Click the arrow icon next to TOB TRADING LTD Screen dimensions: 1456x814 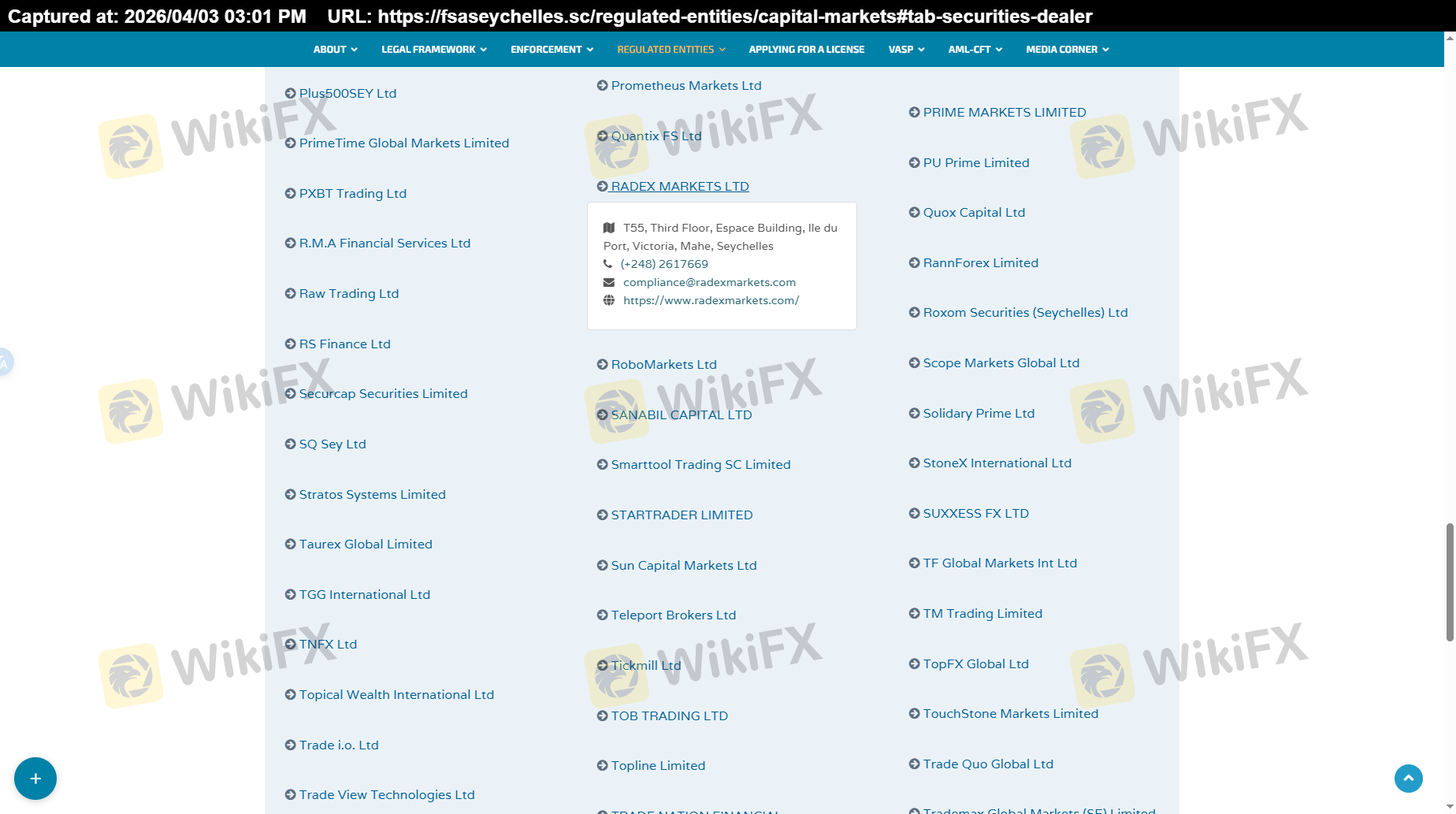click(602, 716)
